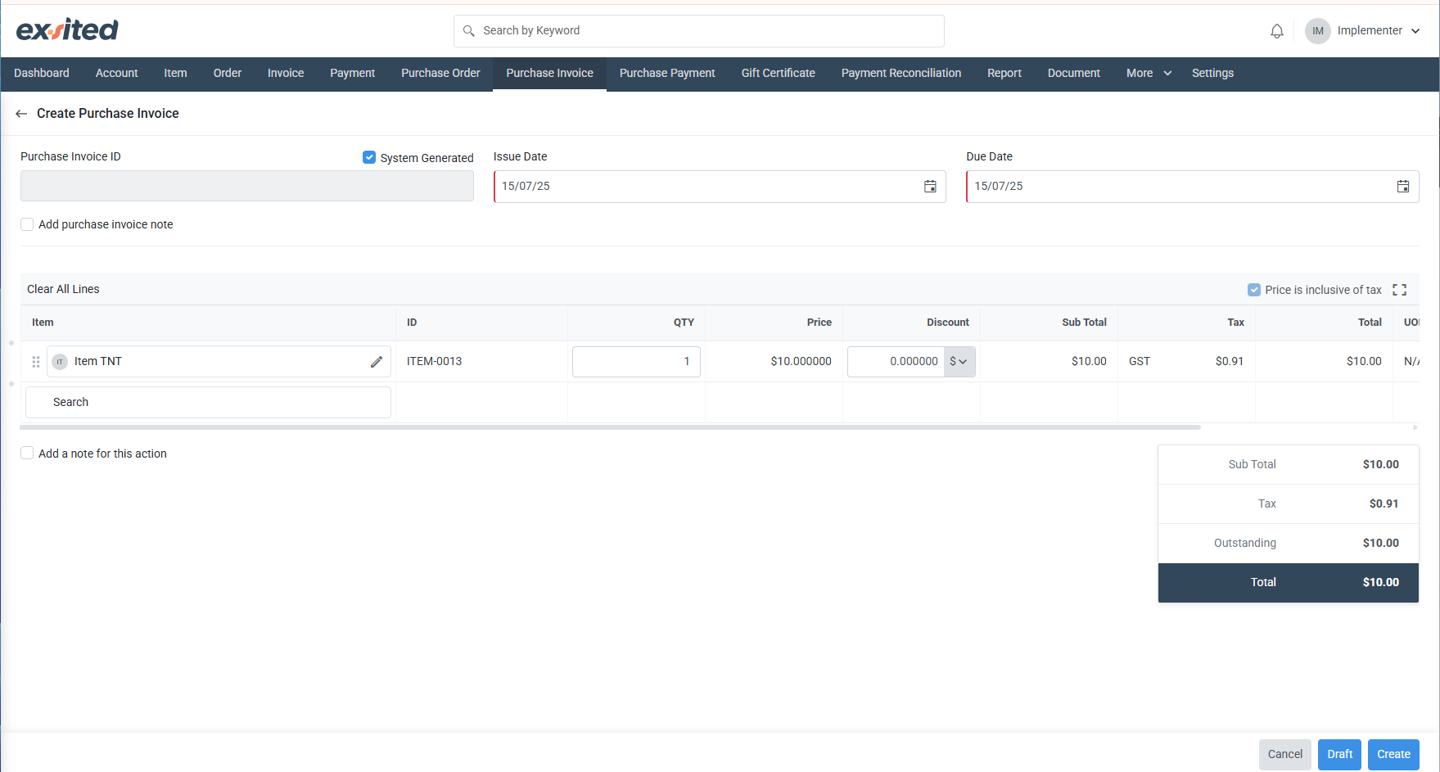Click the Discount amount field

[x=896, y=362]
